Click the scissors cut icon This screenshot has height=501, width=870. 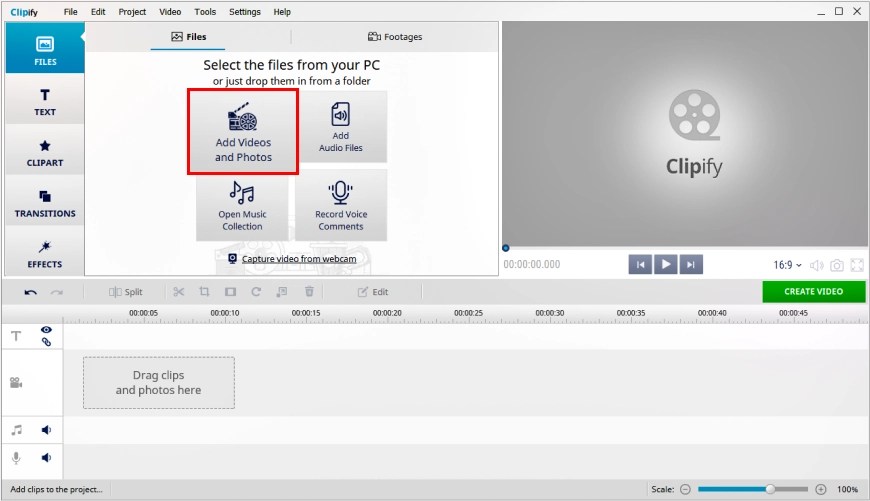point(179,292)
